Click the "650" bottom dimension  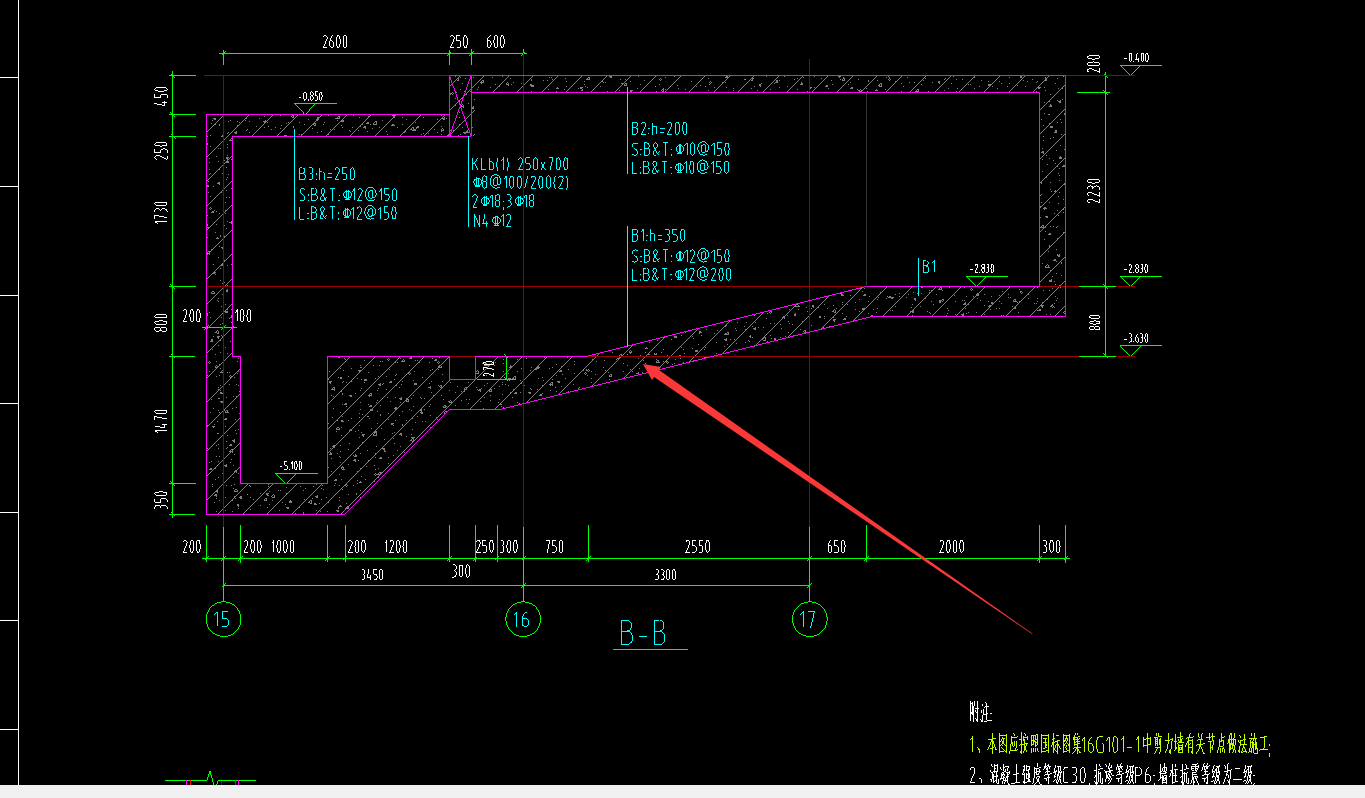pyautogui.click(x=837, y=547)
